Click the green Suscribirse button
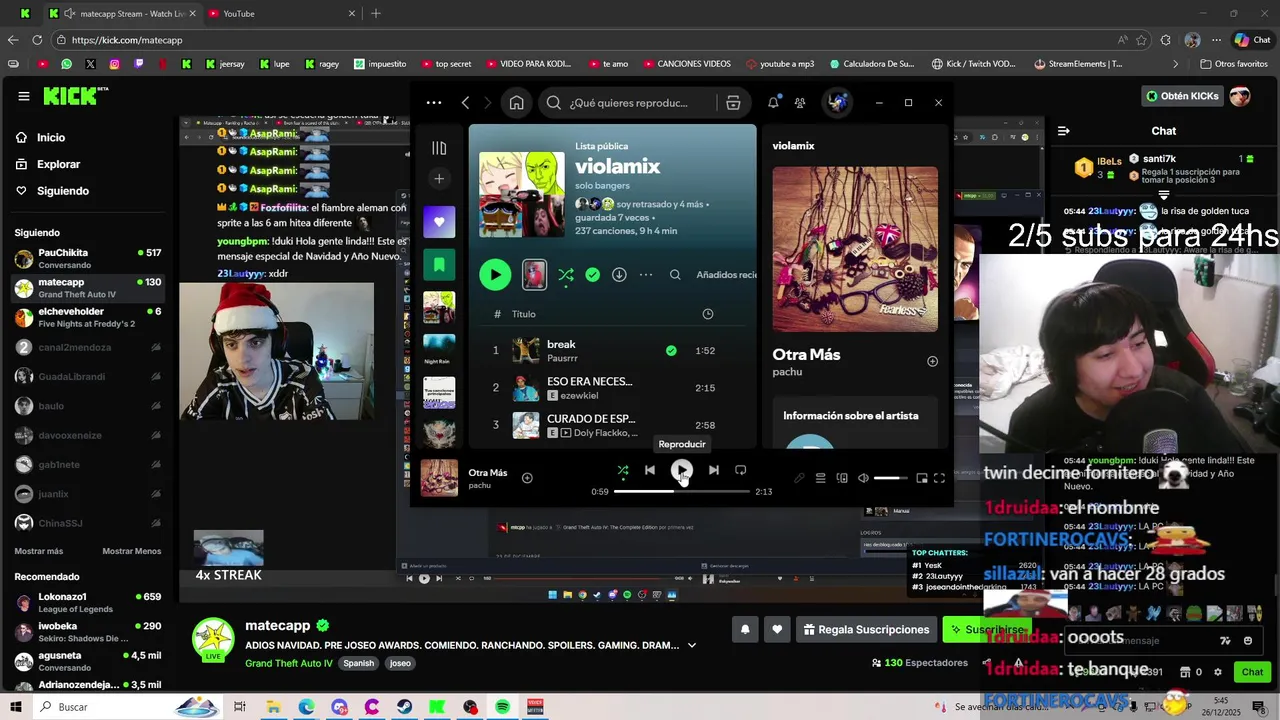This screenshot has width=1280, height=720. [987, 630]
